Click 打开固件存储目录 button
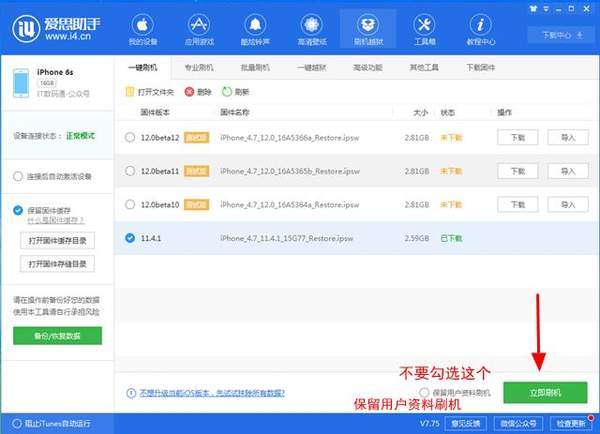This screenshot has width=600, height=434. pyautogui.click(x=57, y=264)
